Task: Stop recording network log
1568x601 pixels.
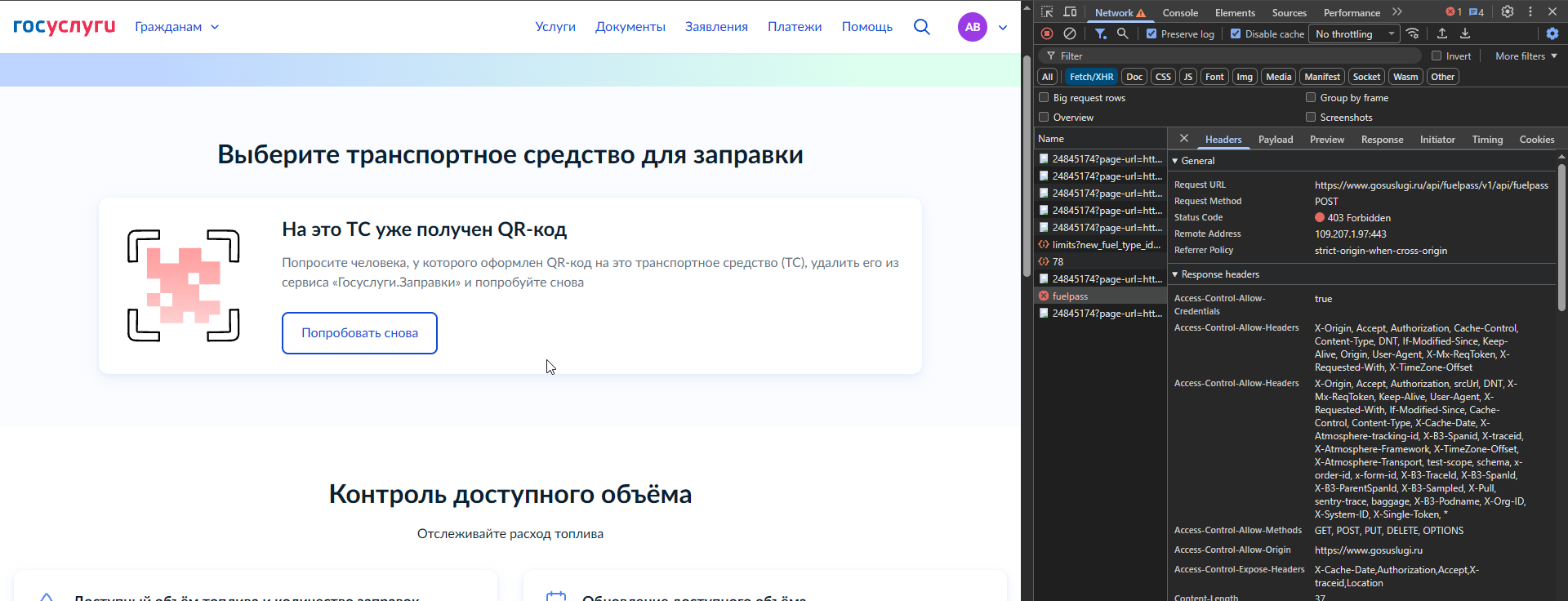Action: (x=1047, y=33)
